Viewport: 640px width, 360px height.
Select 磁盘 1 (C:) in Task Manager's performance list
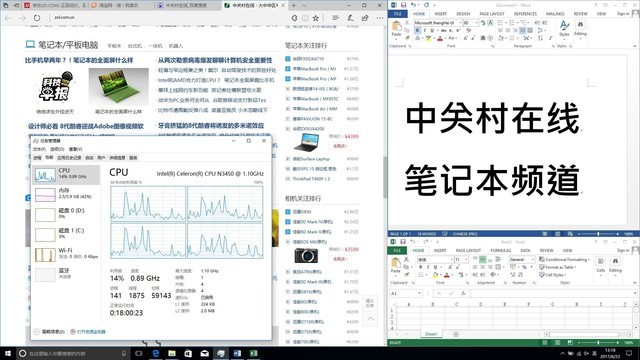66,234
